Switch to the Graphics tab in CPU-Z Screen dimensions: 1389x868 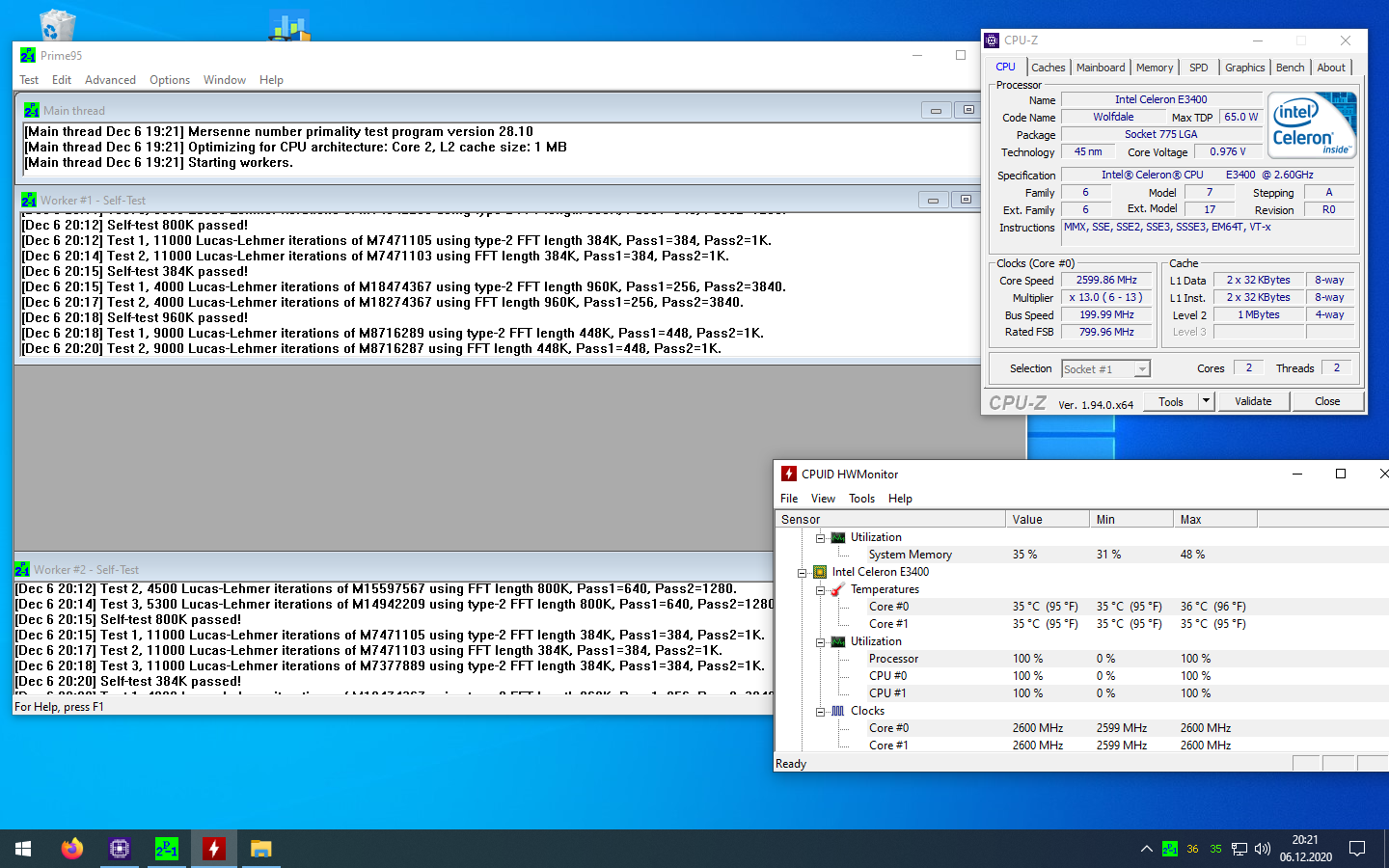(1245, 68)
